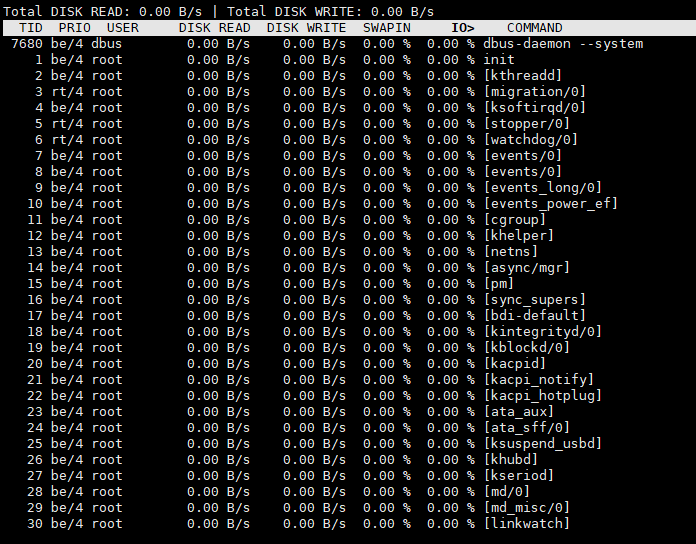Click the Total DISK READ summary text
This screenshot has height=544, width=696.
(110, 11)
